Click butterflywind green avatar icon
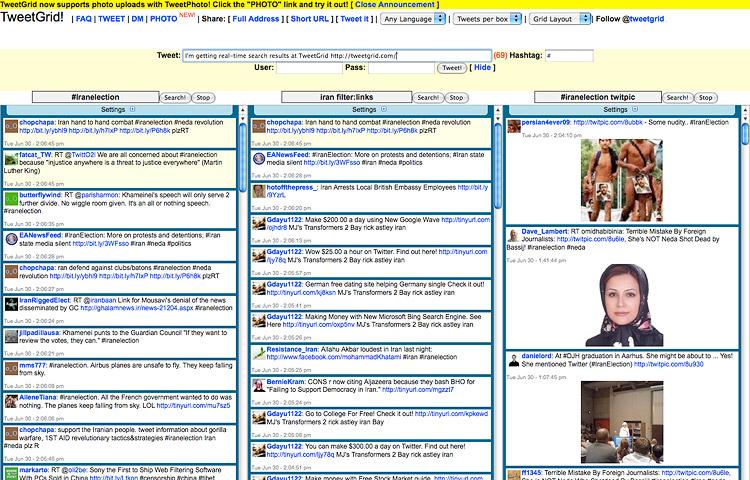The height and width of the screenshot is (480, 750). click(11, 198)
